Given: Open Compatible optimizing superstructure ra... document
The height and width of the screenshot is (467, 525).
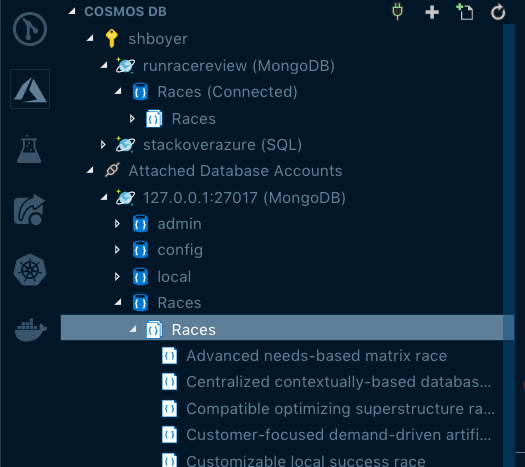Looking at the screenshot, I should pos(340,409).
